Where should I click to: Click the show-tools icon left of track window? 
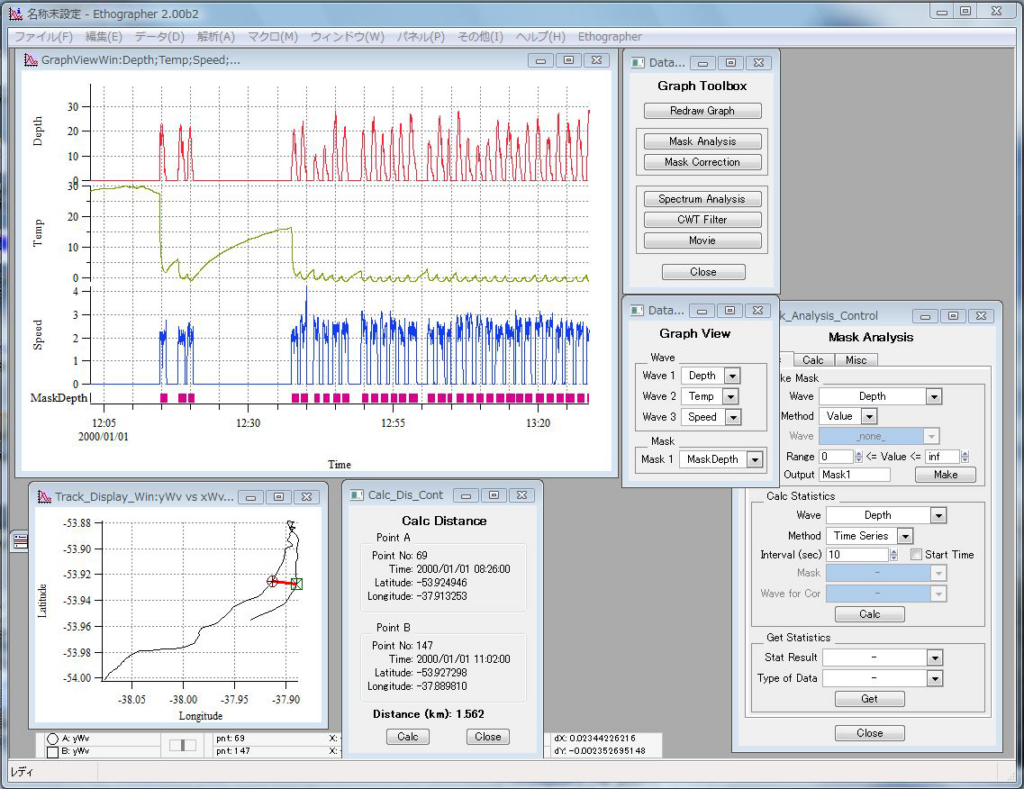click(21, 541)
